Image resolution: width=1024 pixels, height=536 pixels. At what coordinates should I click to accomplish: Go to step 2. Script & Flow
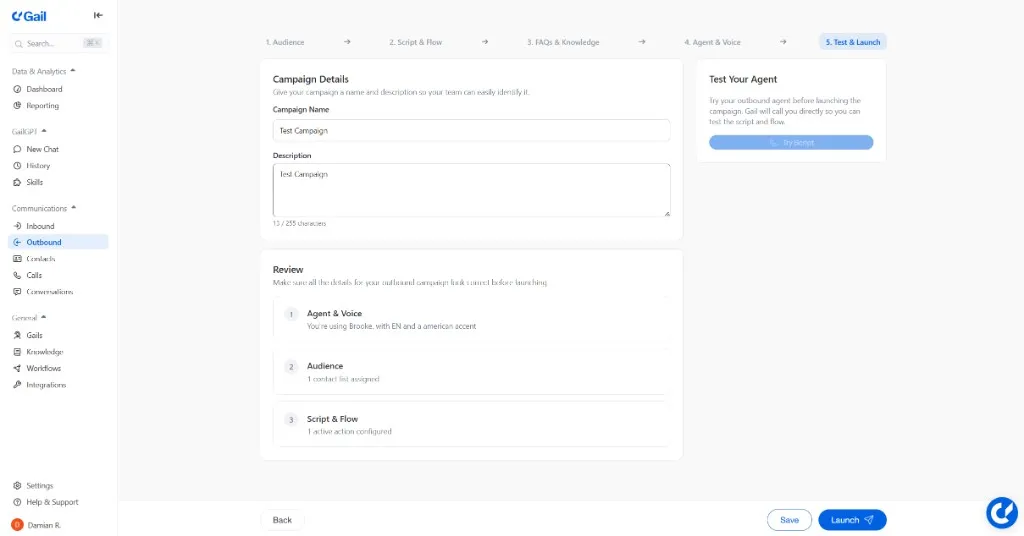[415, 42]
